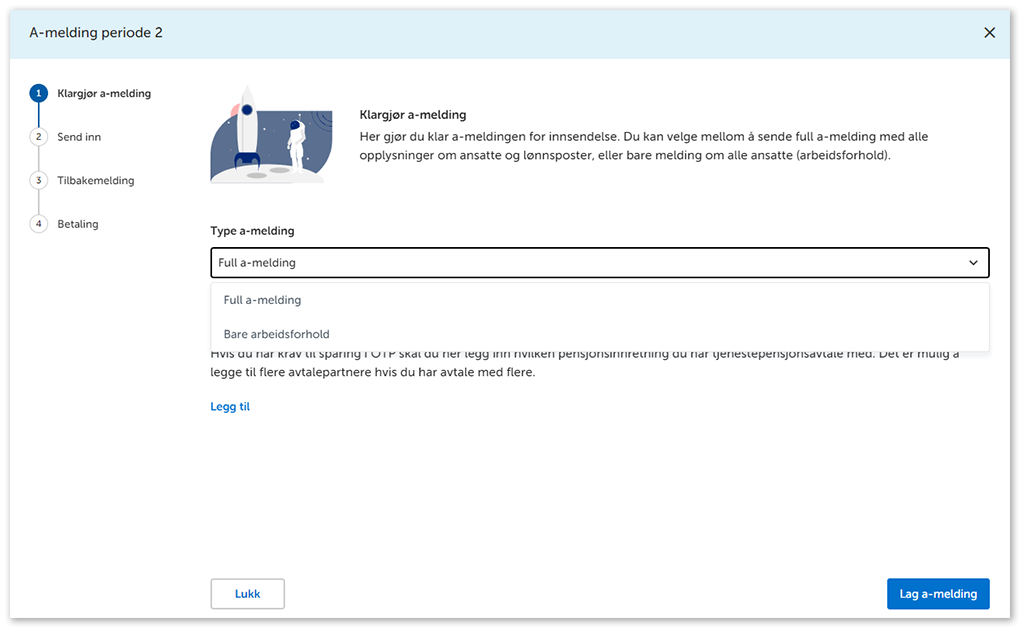The image size is (1020, 628).
Task: Jump to the 'Betaling' step
Action: [x=78, y=224]
